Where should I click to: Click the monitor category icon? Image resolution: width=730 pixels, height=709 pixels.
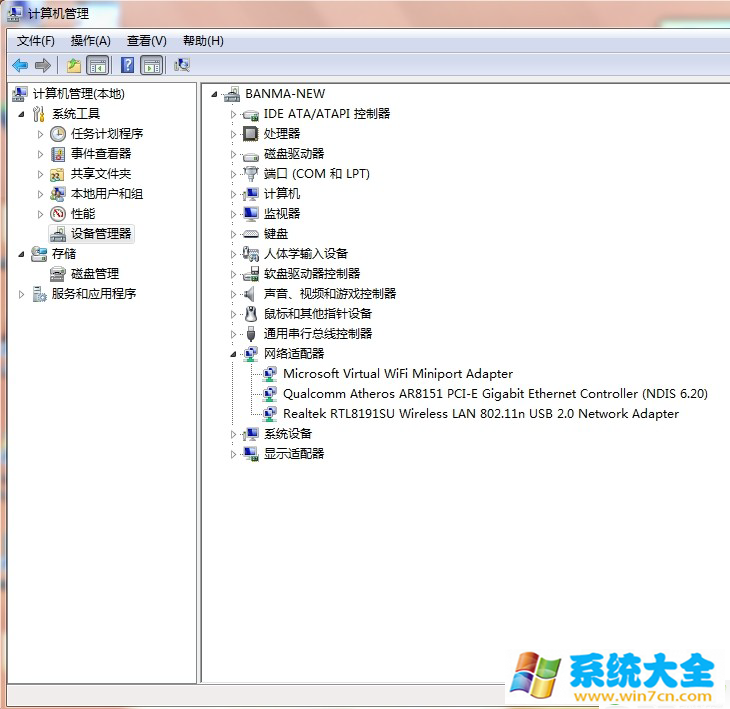click(x=250, y=214)
